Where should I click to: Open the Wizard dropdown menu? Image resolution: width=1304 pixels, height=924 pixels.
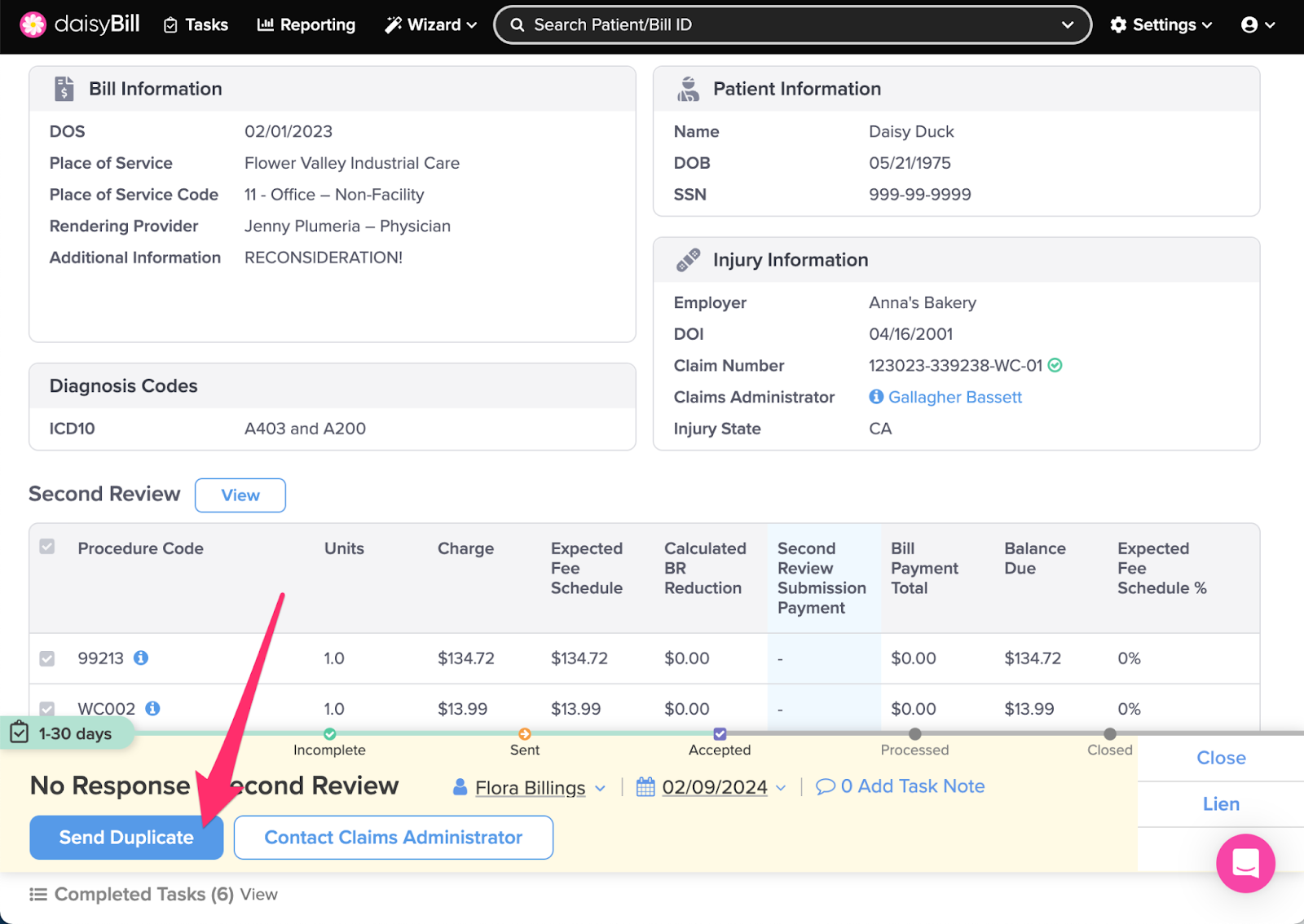click(430, 25)
